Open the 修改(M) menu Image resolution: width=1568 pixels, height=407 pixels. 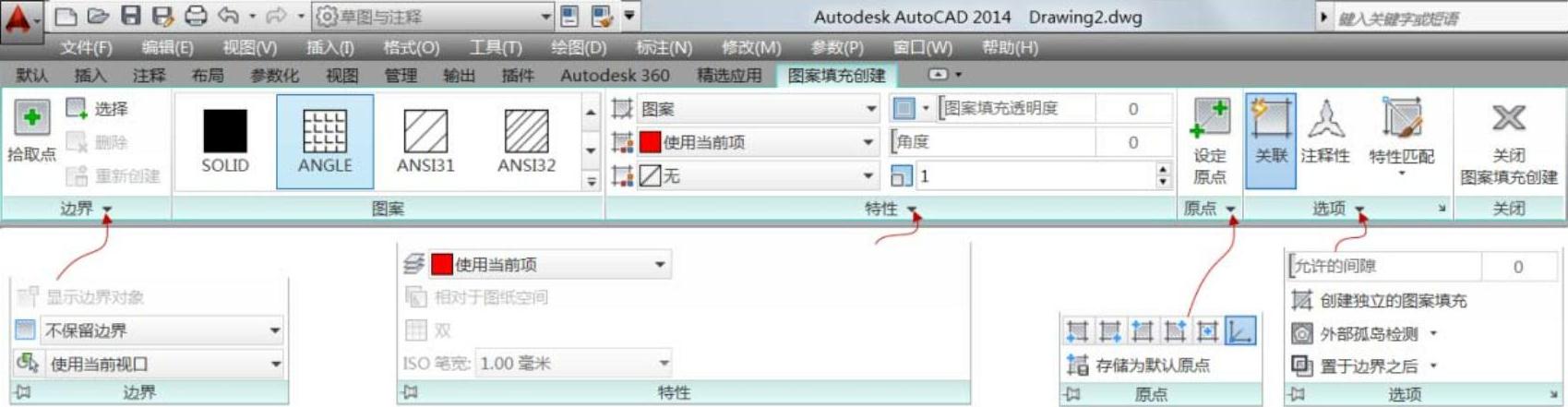[x=751, y=47]
